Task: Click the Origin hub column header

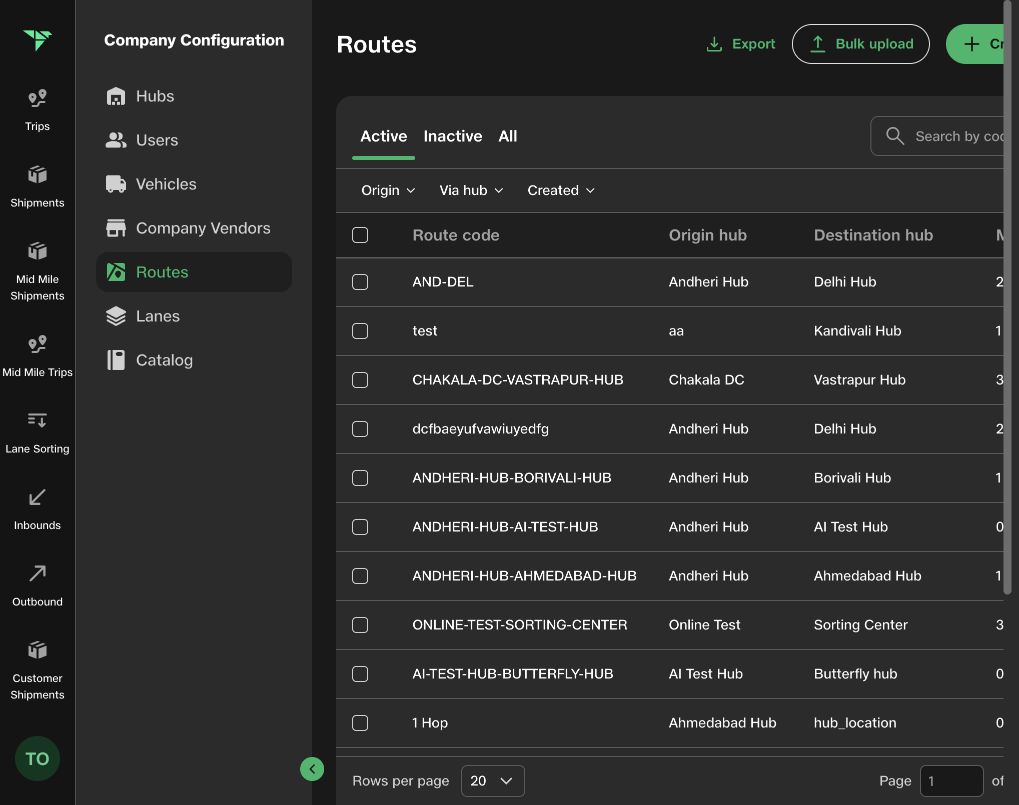Action: point(708,235)
